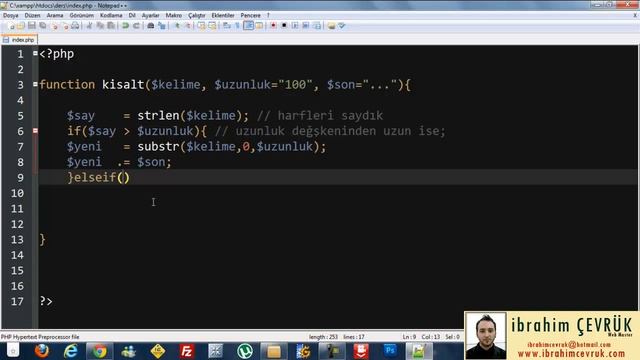
Task: Toggle synchronized vertical scrolling icon
Action: click(x=201, y=26)
